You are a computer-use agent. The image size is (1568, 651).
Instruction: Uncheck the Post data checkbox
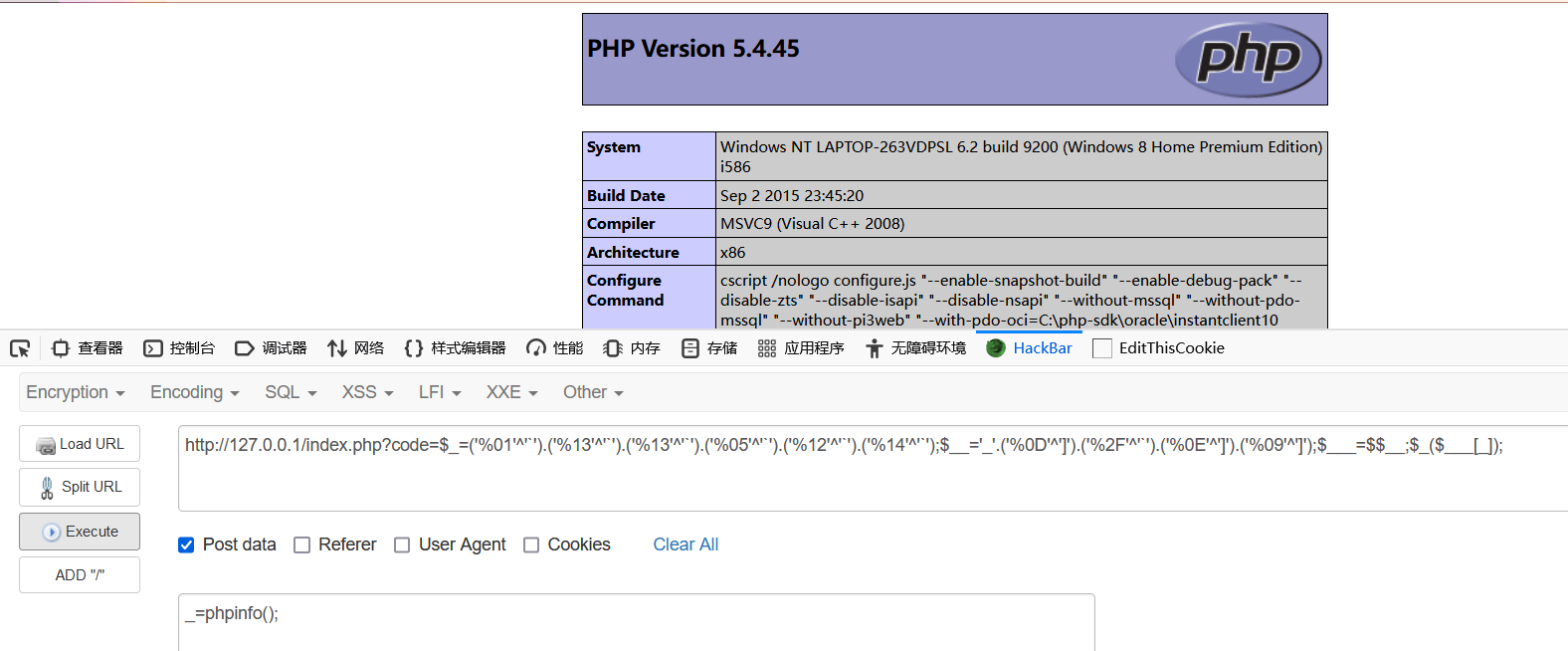[186, 544]
